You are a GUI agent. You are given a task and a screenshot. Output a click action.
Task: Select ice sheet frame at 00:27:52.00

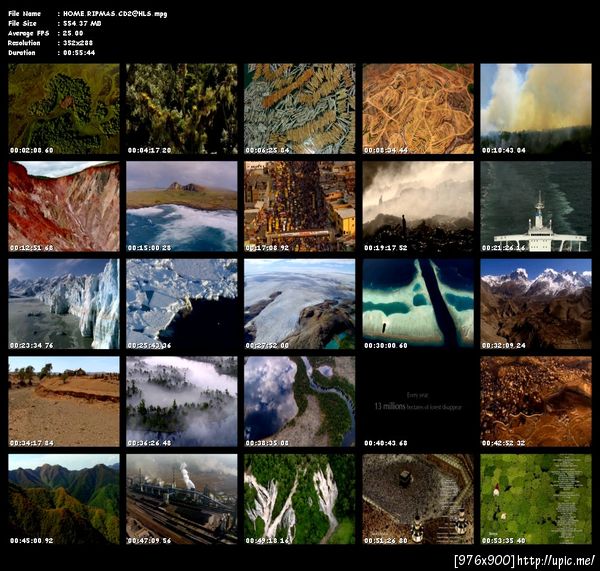(x=300, y=304)
